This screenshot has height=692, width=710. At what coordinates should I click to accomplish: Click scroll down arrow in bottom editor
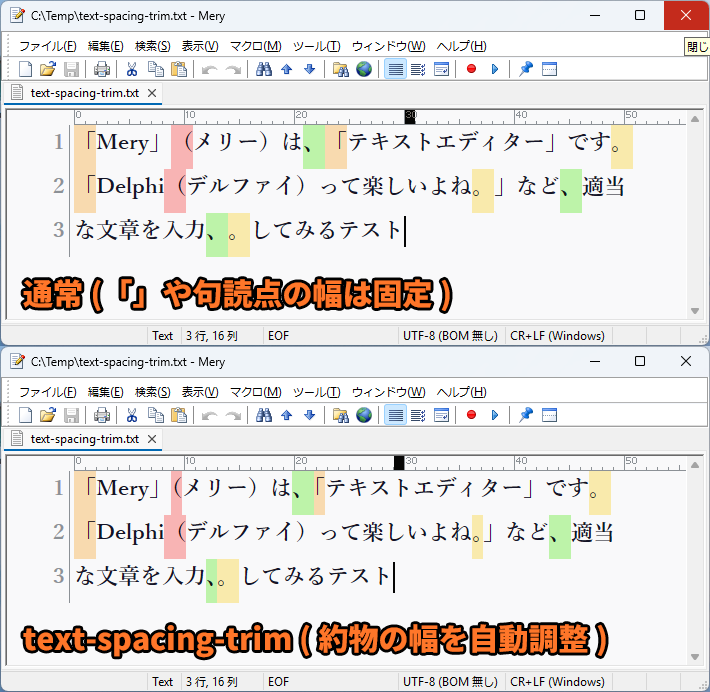695,657
